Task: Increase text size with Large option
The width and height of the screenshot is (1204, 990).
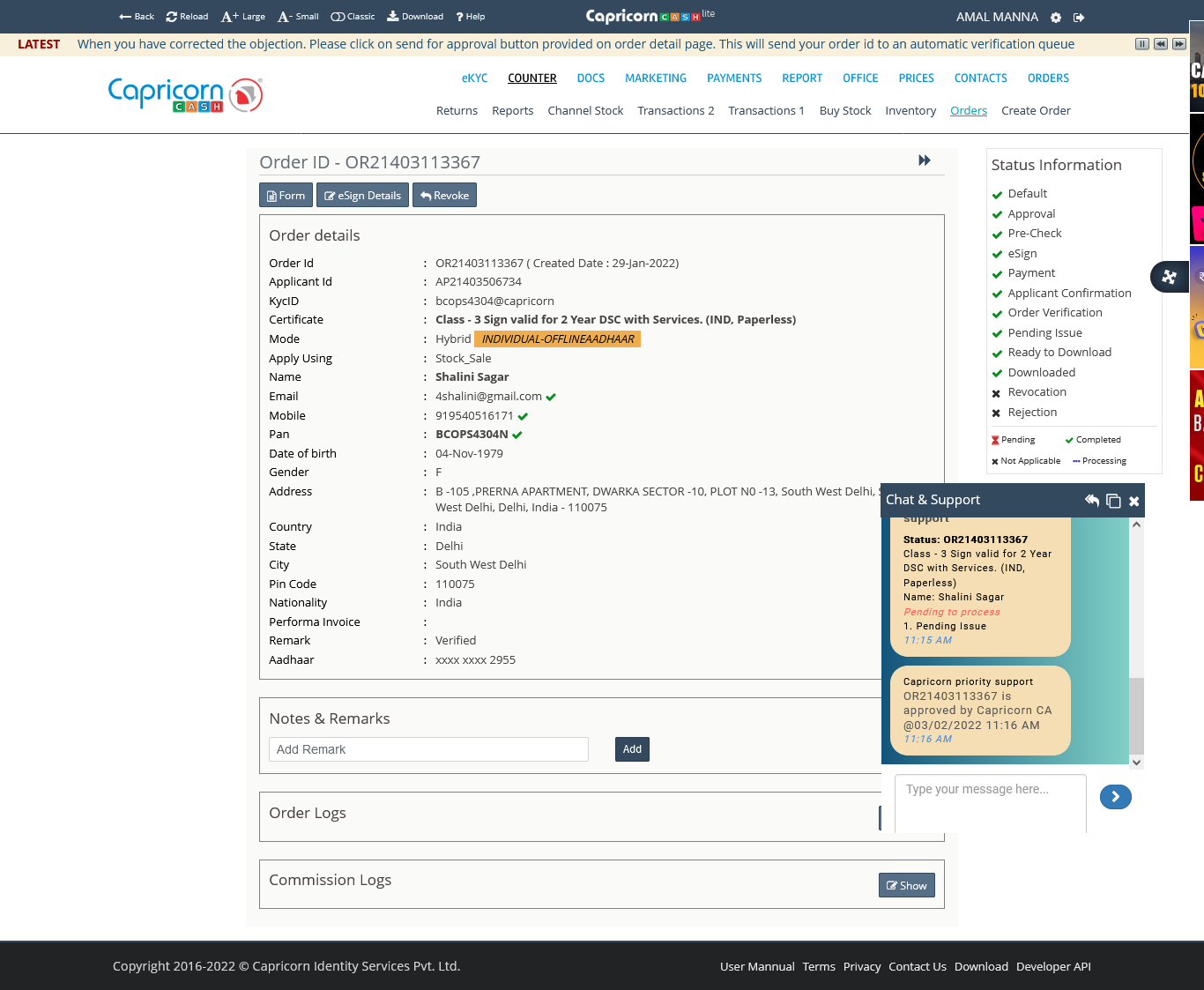Action: coord(243,17)
